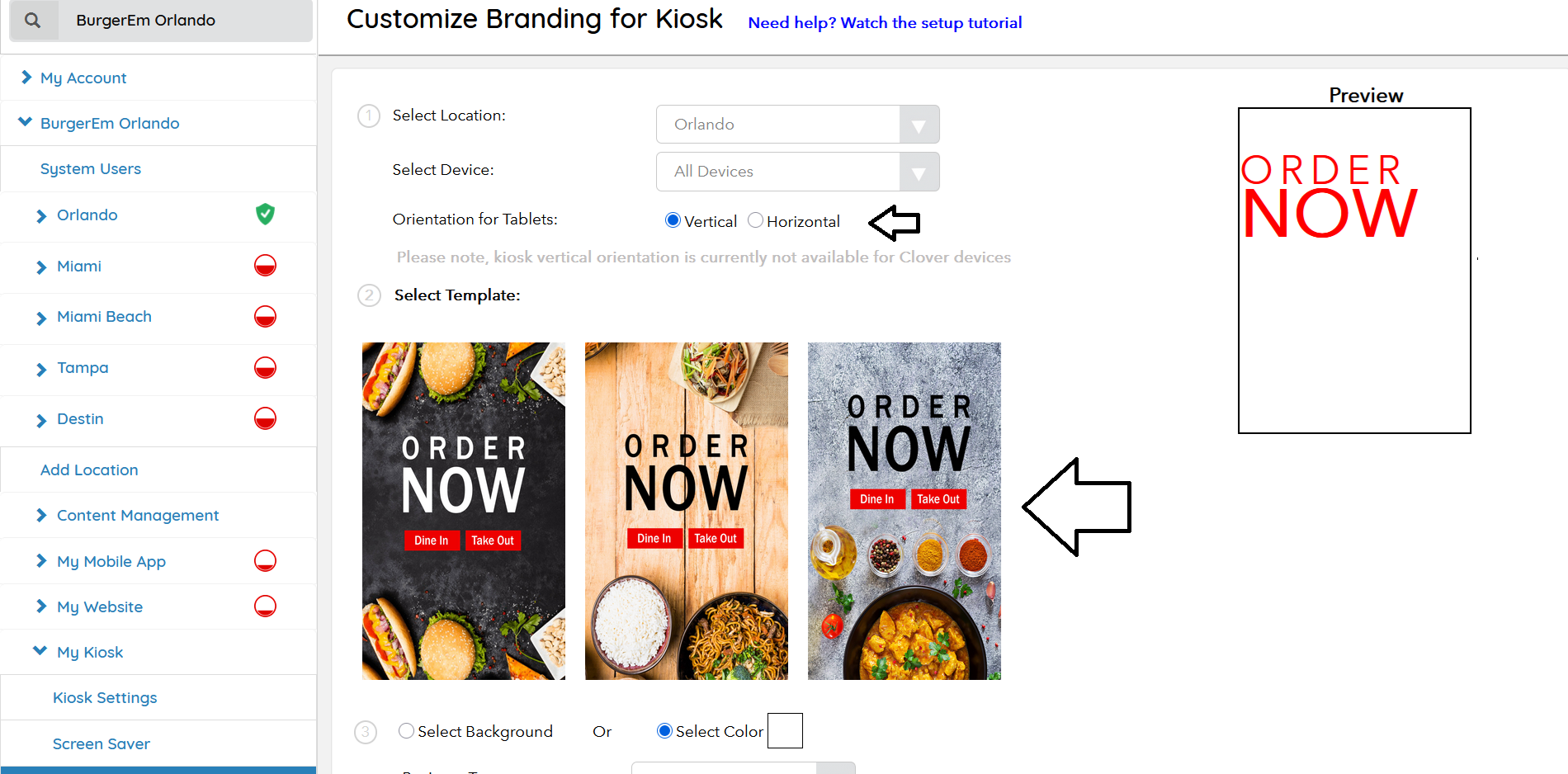Click the red status icon beside Miami Beach
The height and width of the screenshot is (774, 1568).
(x=265, y=317)
